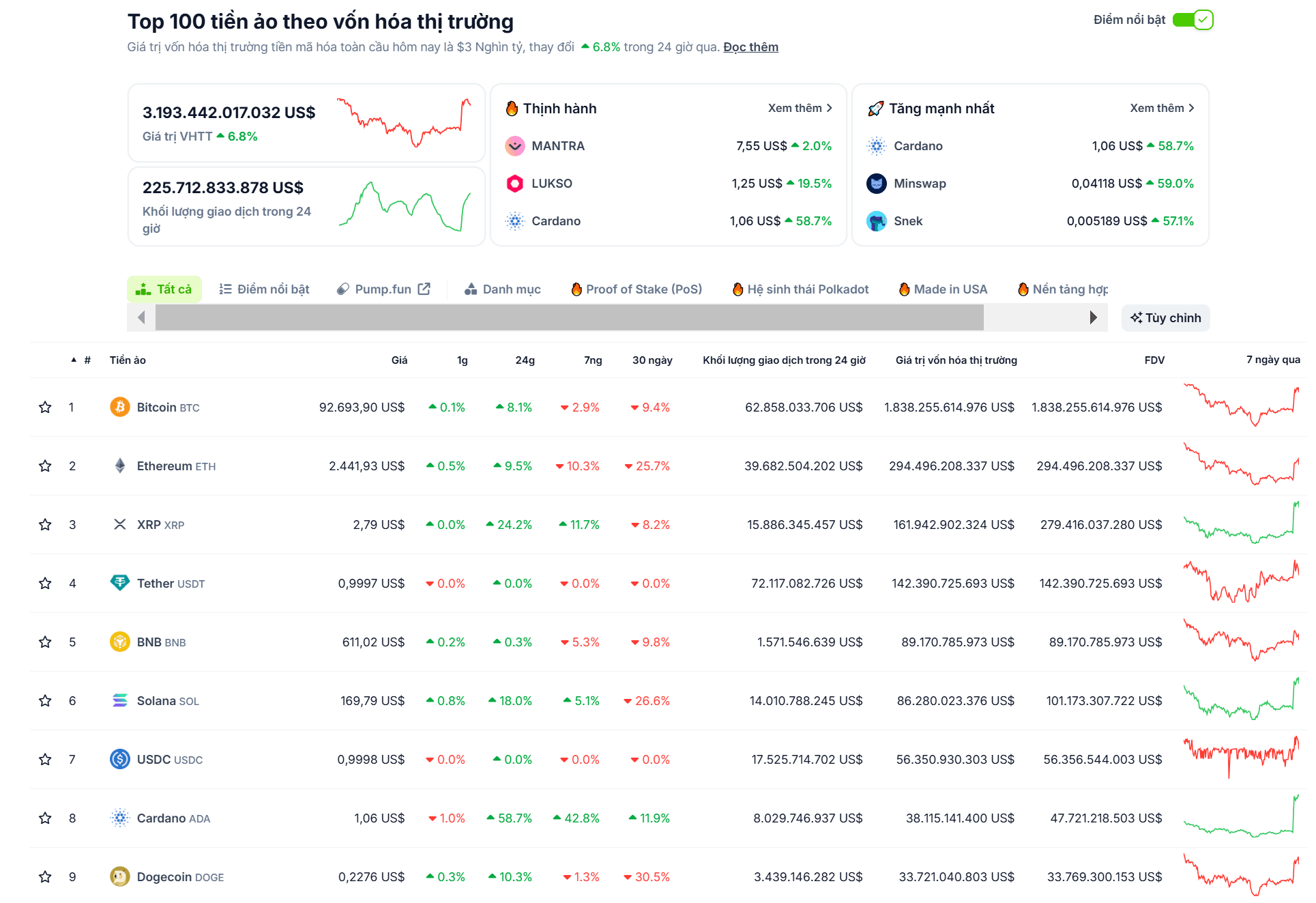Star the Cardano row
Screen dimensions: 1316x903
coord(45,818)
